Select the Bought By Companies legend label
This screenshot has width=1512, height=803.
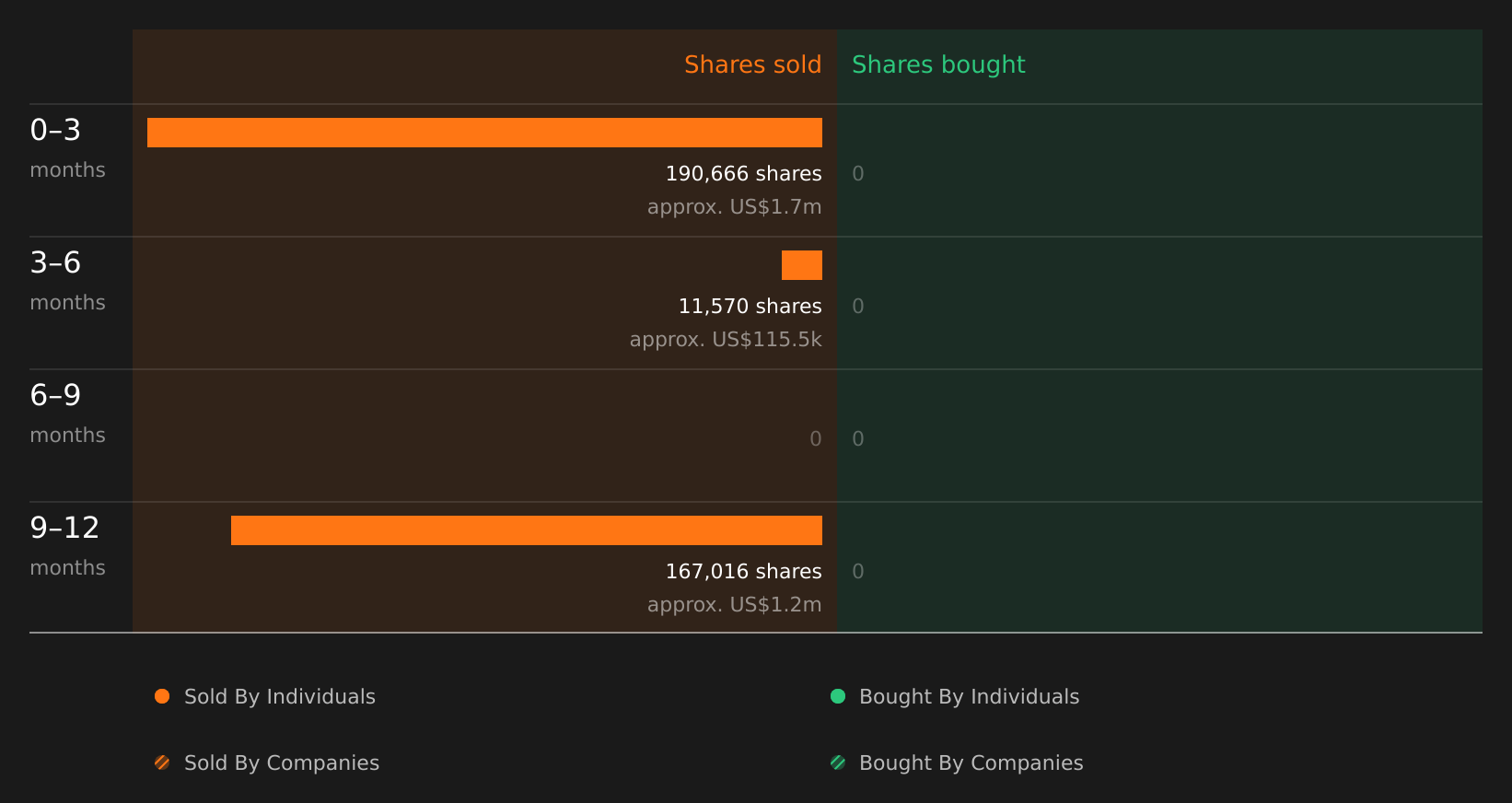[x=971, y=763]
